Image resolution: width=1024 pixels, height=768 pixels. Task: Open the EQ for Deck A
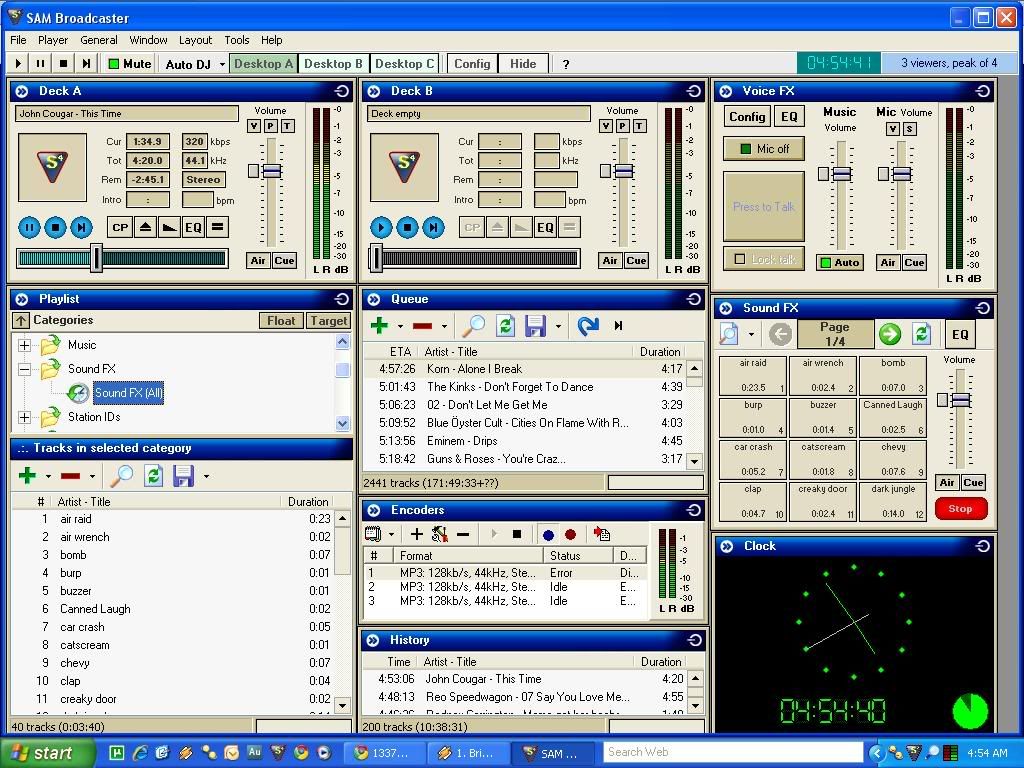coord(193,227)
